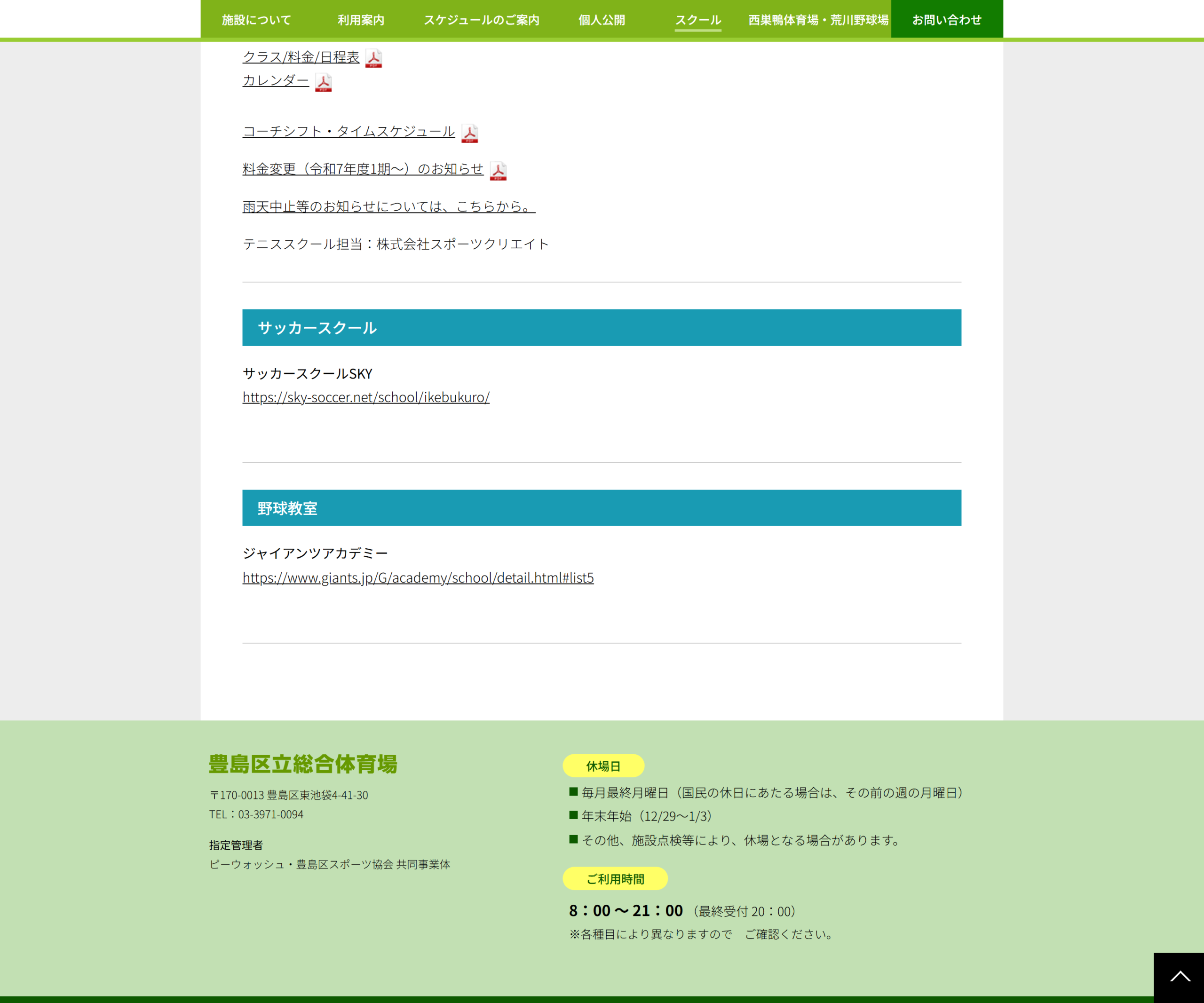Image resolution: width=1204 pixels, height=1003 pixels.
Task: Visit the giants.jp academy detail URL
Action: [418, 578]
